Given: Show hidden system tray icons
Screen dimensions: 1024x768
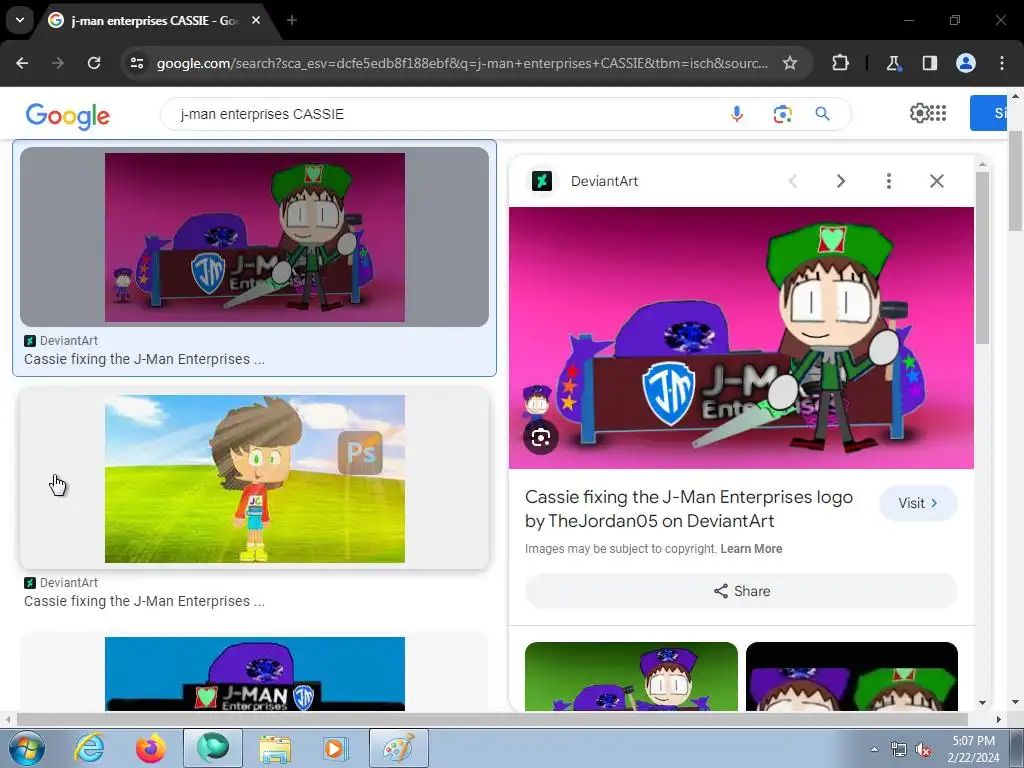Looking at the screenshot, I should point(874,749).
